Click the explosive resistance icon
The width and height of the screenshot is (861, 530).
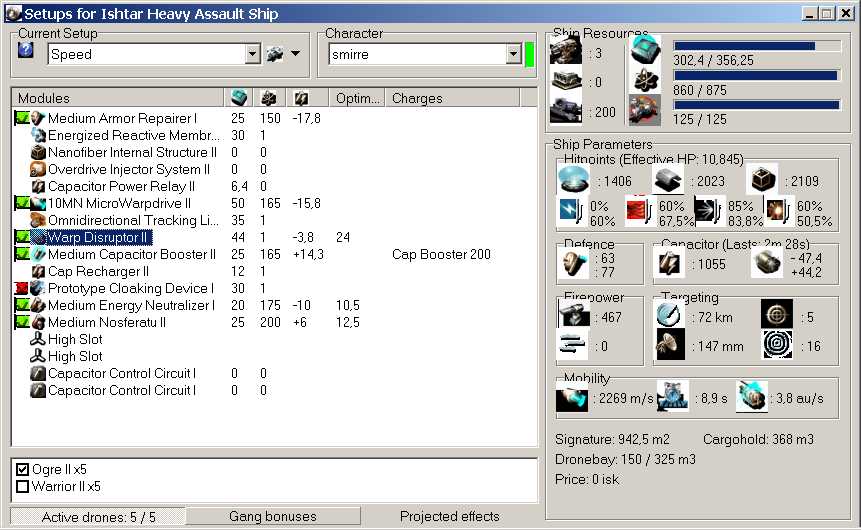(778, 211)
